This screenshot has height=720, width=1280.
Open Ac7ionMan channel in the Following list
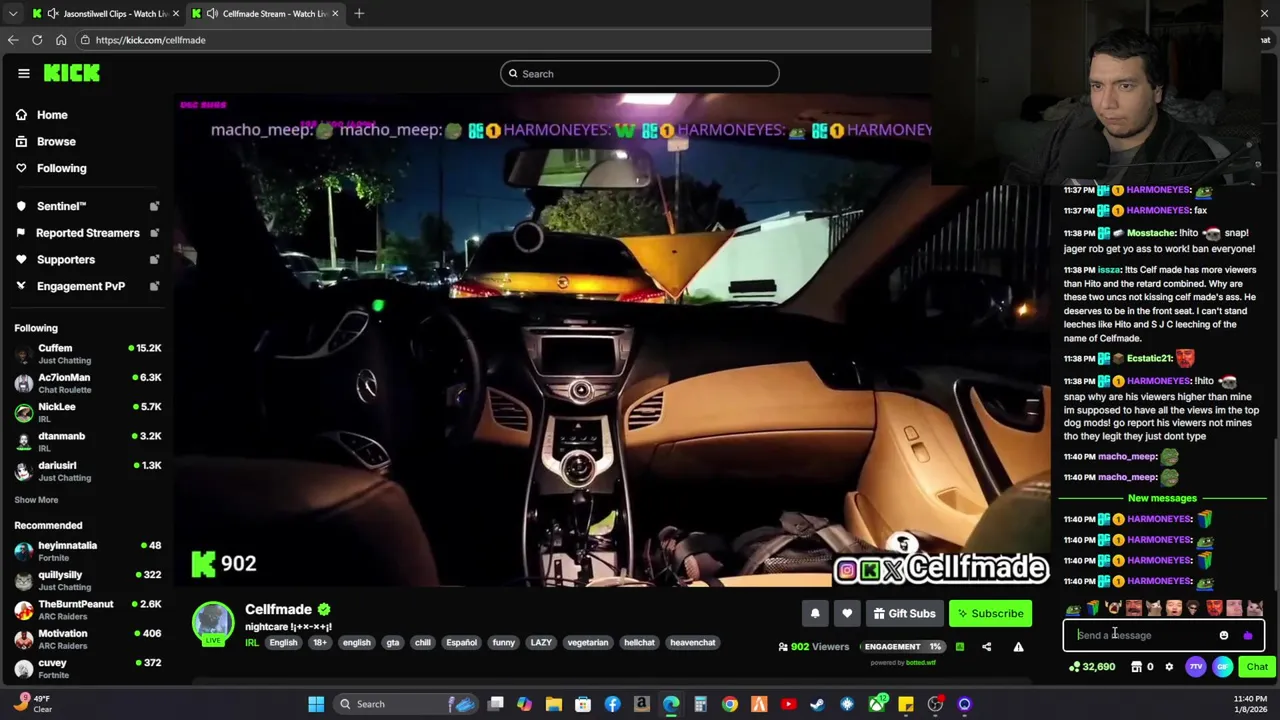click(88, 383)
